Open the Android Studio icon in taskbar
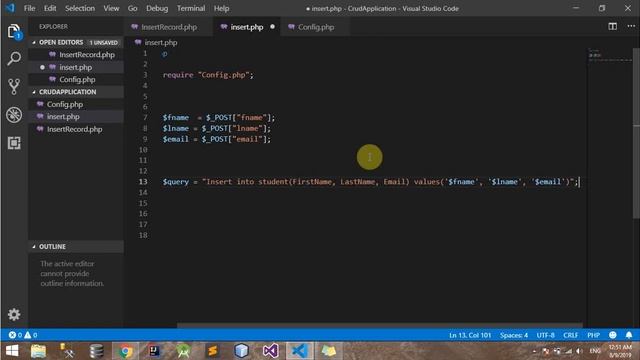Viewport: 640px width, 360px height. (x=183, y=351)
